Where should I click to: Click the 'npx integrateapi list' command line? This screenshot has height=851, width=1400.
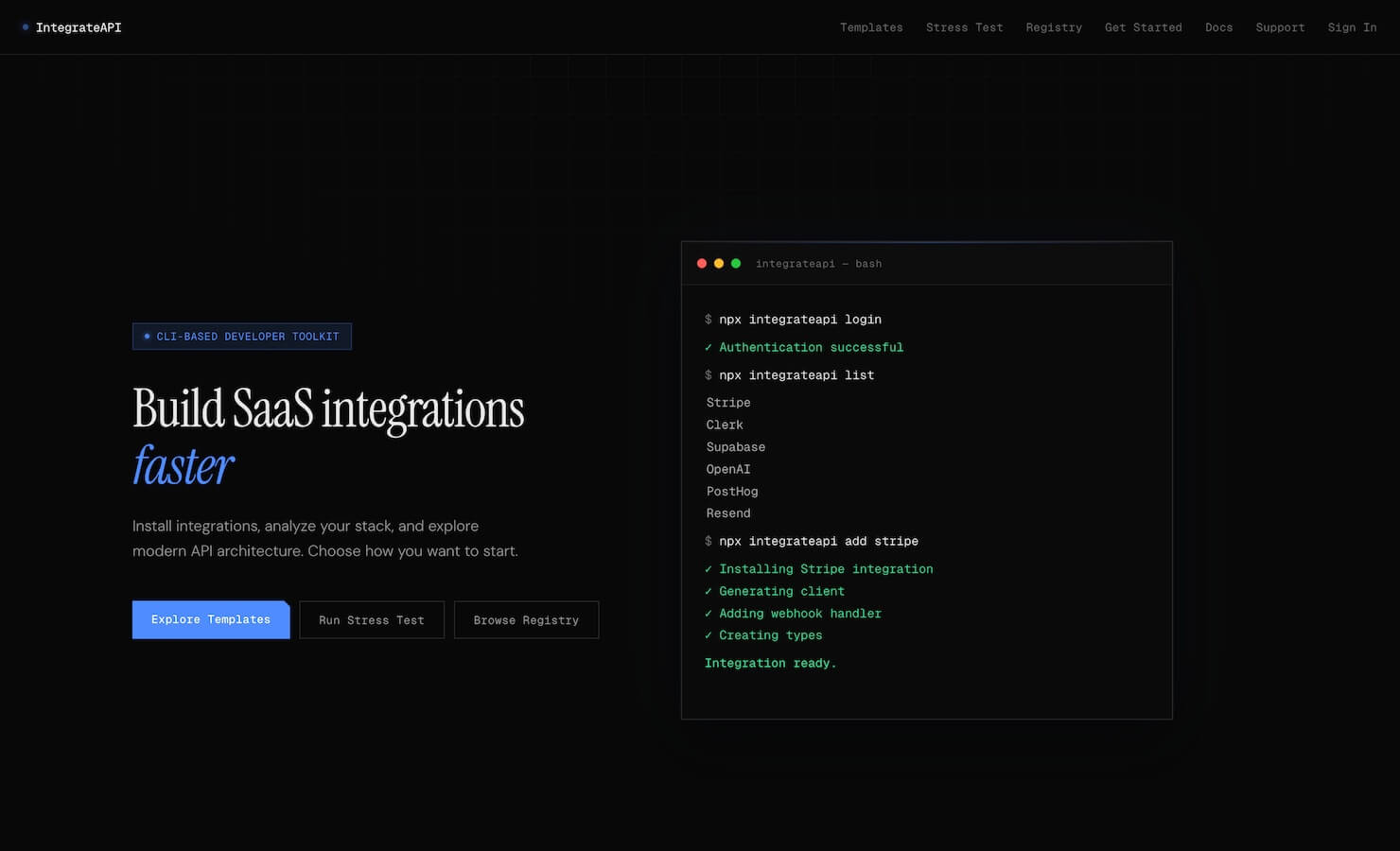[x=789, y=375]
